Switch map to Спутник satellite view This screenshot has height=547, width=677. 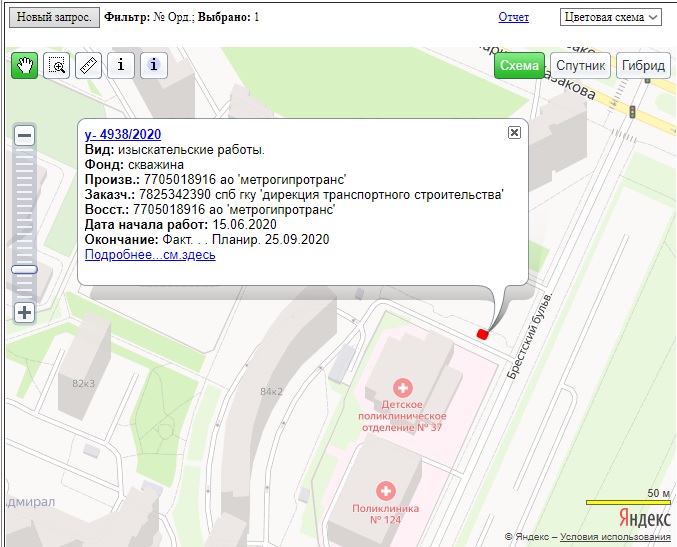pos(581,66)
